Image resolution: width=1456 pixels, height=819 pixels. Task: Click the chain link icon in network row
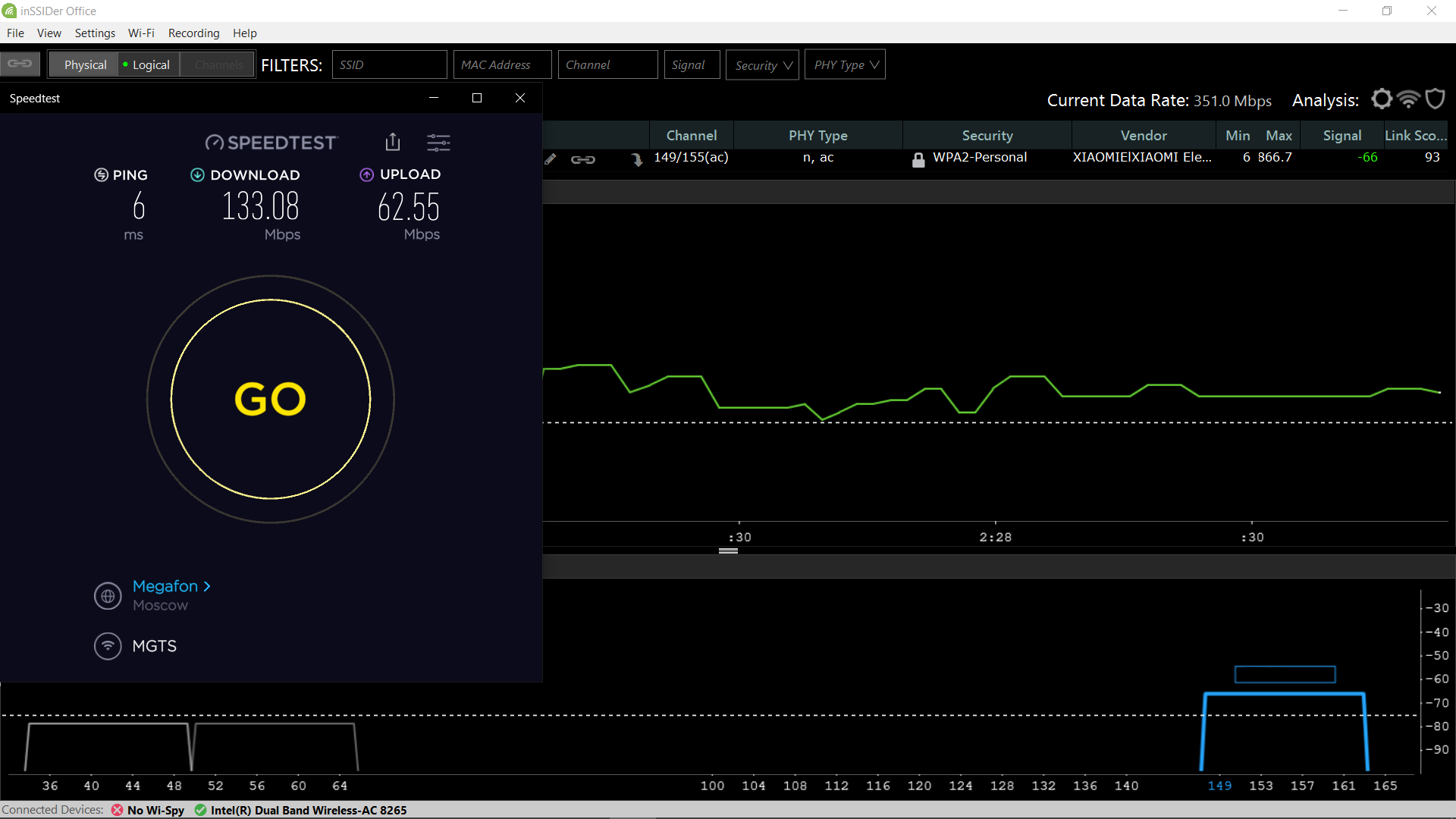coord(582,159)
